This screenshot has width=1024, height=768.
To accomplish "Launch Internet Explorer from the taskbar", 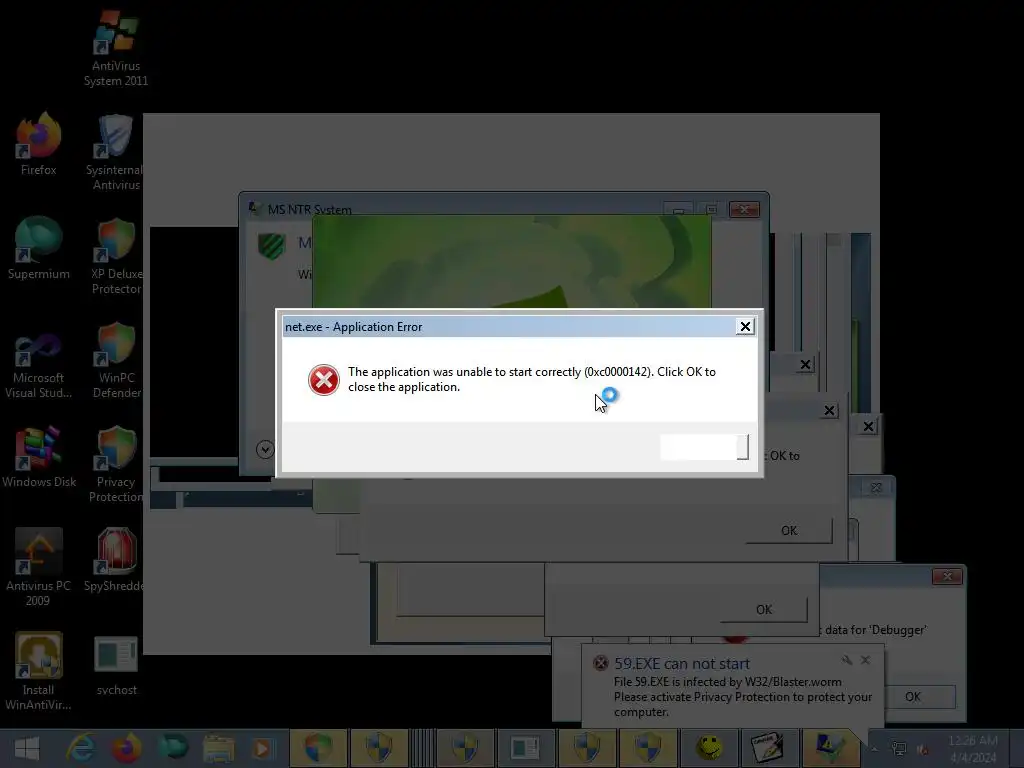I will tap(80, 748).
